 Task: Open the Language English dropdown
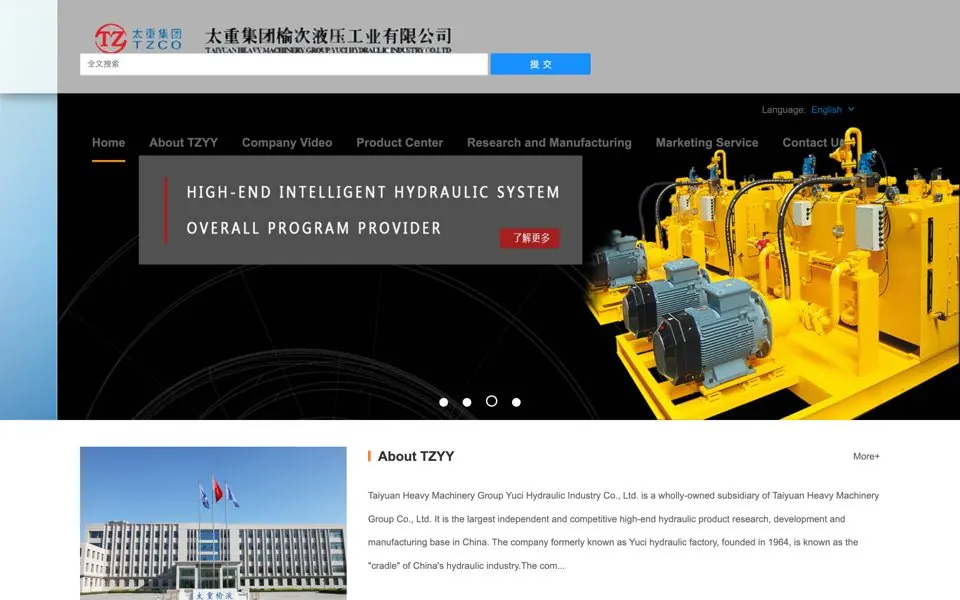(x=832, y=110)
